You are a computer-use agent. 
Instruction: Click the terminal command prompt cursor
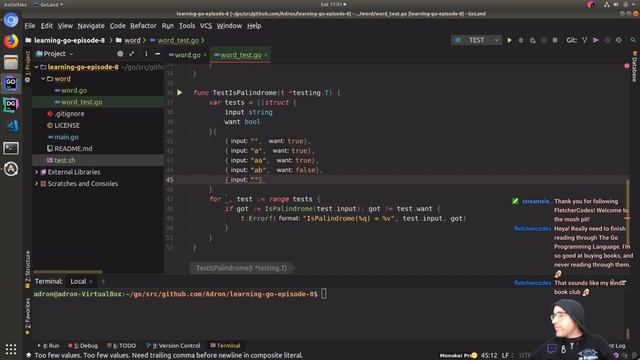[x=324, y=293]
